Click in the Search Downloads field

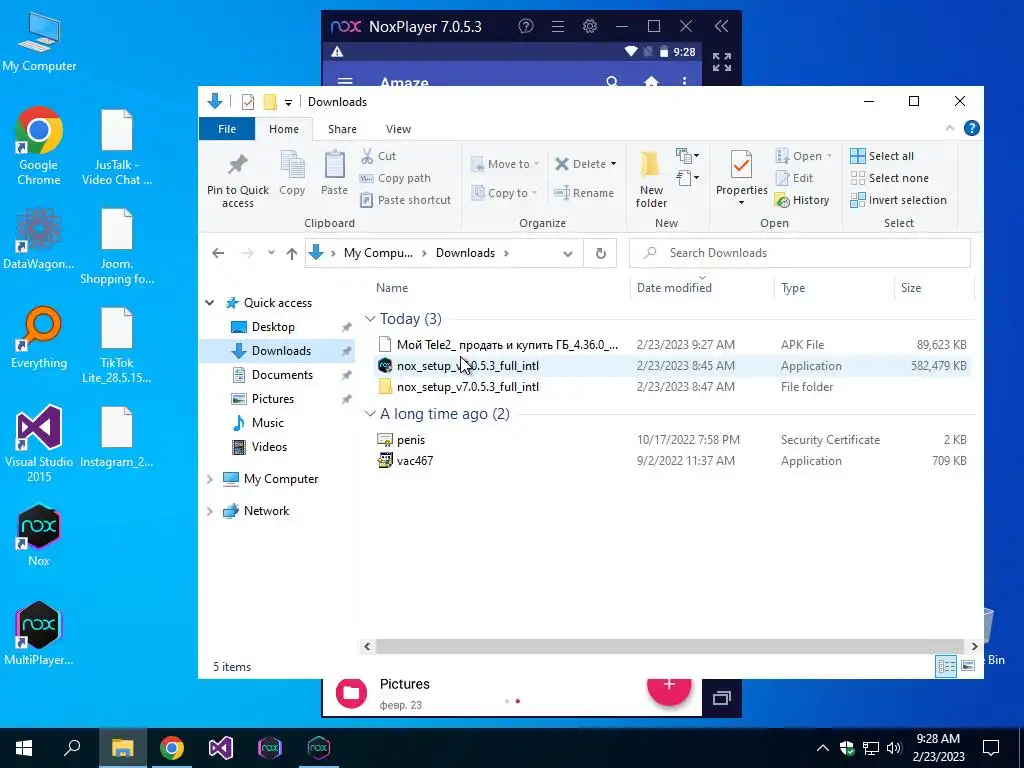tap(799, 253)
